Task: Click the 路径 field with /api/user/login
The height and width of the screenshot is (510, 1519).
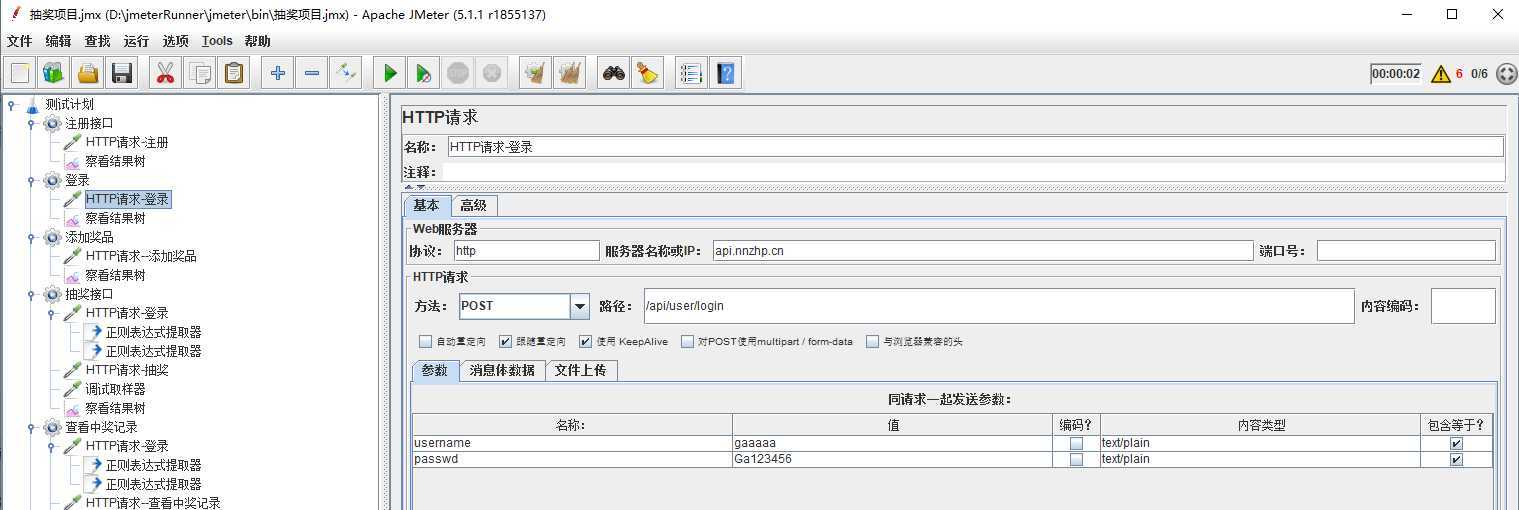Action: [998, 306]
